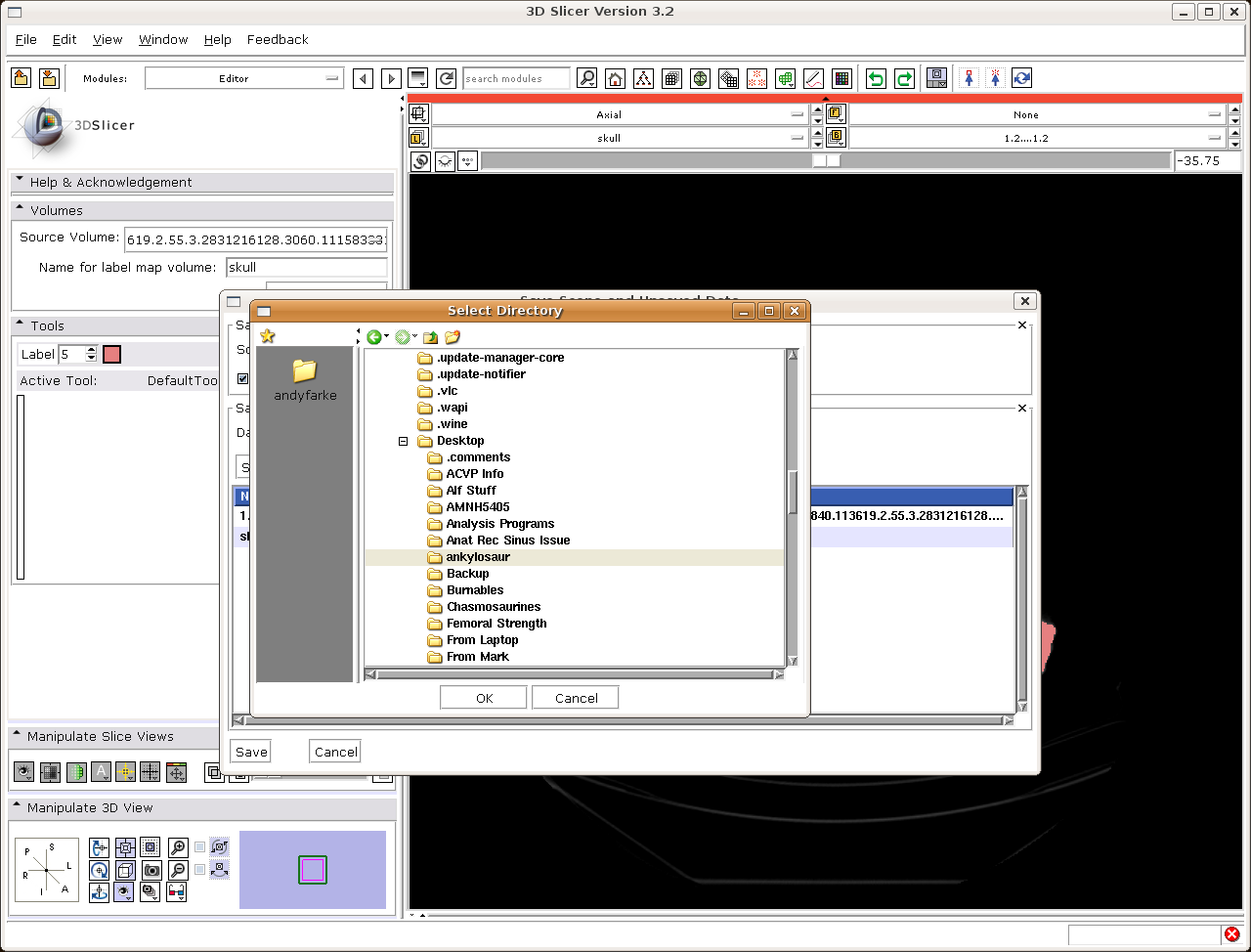The image size is (1251, 952).
Task: Click the slice offset slider handle
Action: tap(826, 161)
